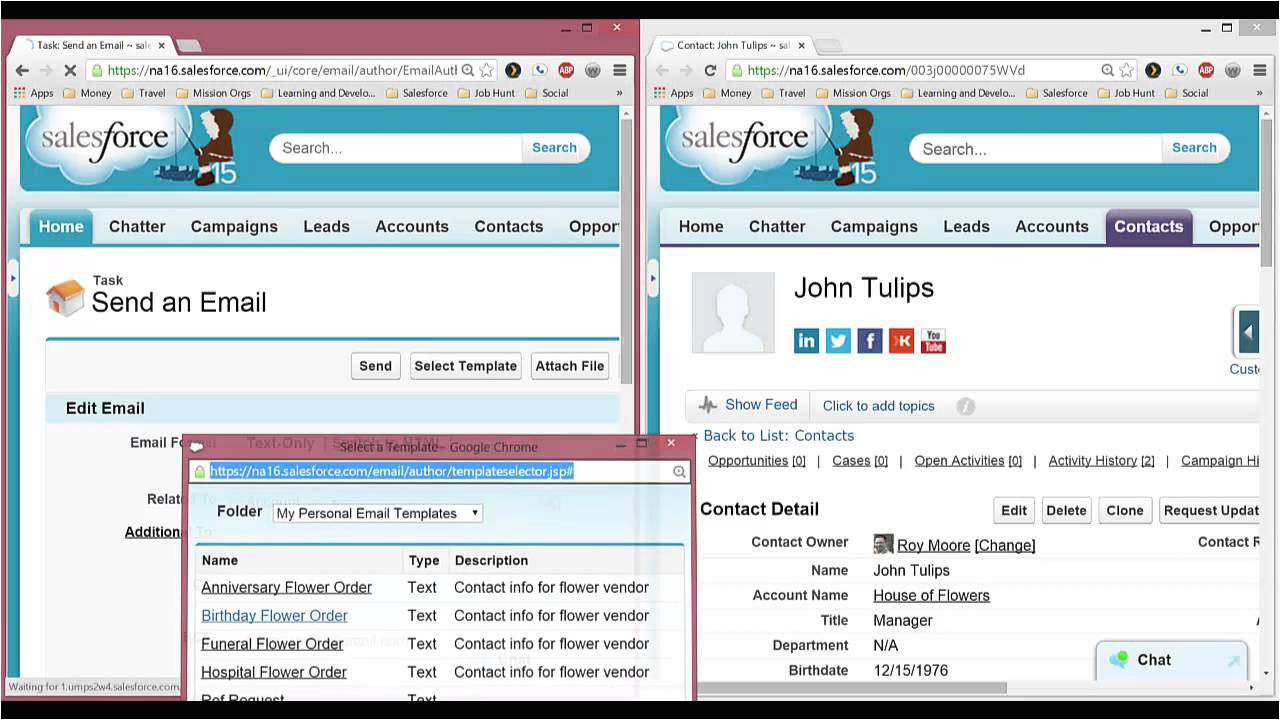Click the Facebook icon on contact page
The height and width of the screenshot is (720, 1280).
click(870, 341)
